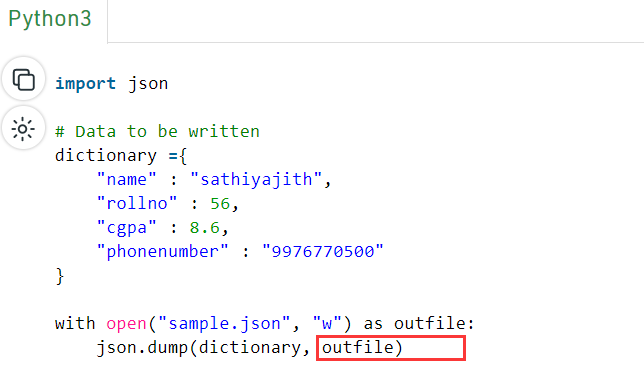The width and height of the screenshot is (644, 380).
Task: Click the number 56 in the code
Action: (x=220, y=204)
